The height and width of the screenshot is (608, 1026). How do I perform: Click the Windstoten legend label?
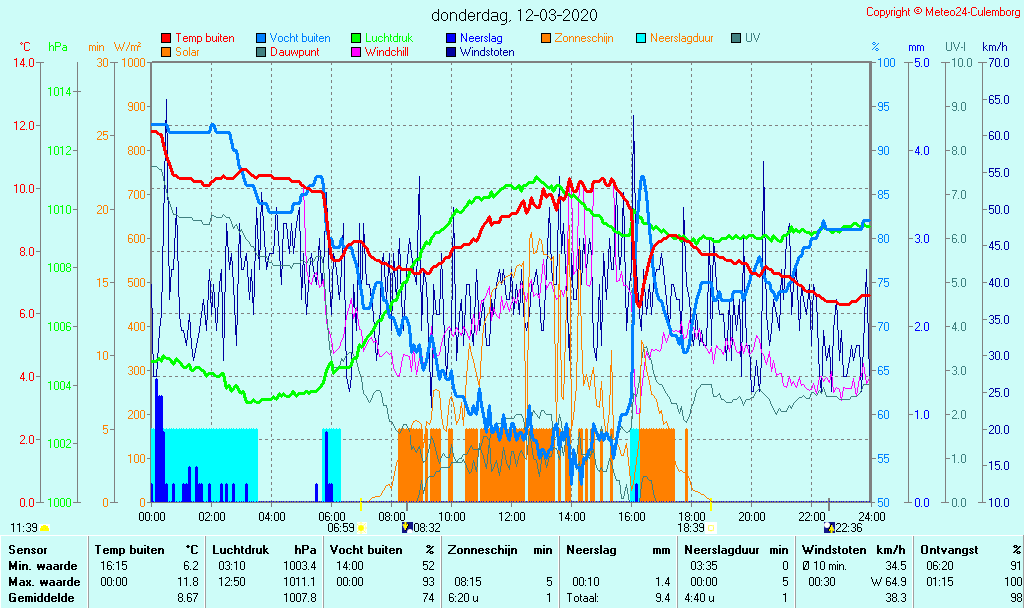487,52
